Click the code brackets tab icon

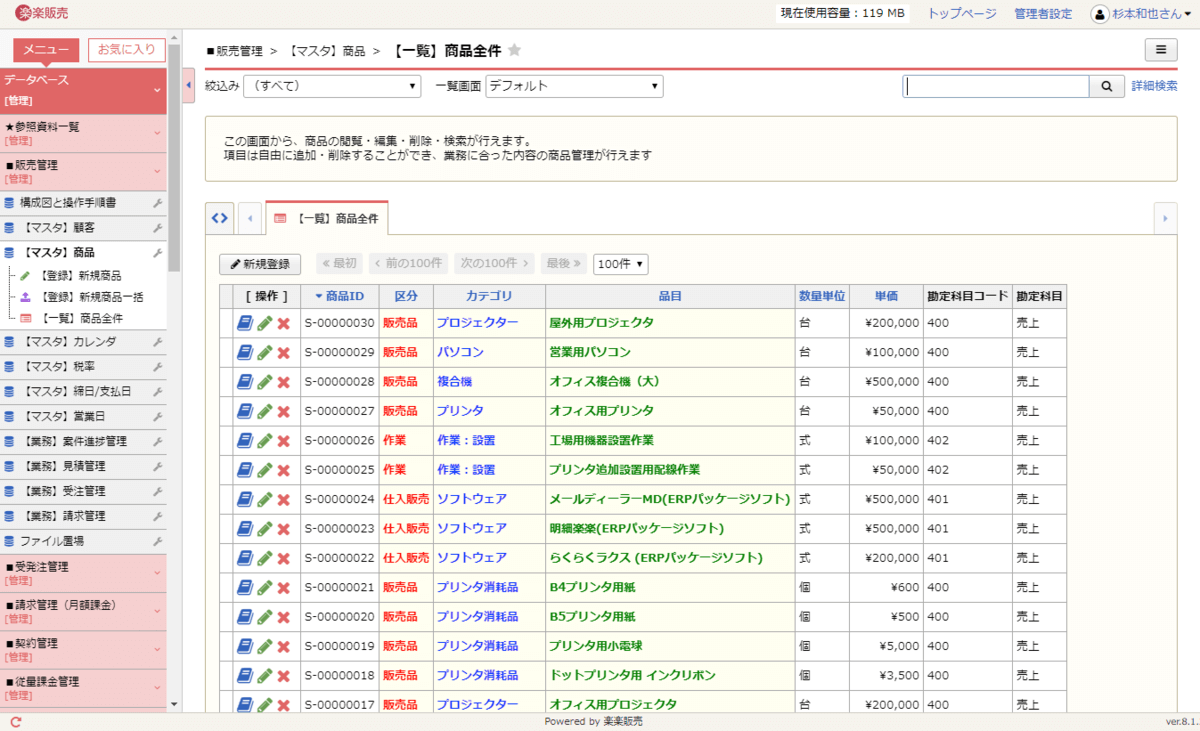[220, 217]
